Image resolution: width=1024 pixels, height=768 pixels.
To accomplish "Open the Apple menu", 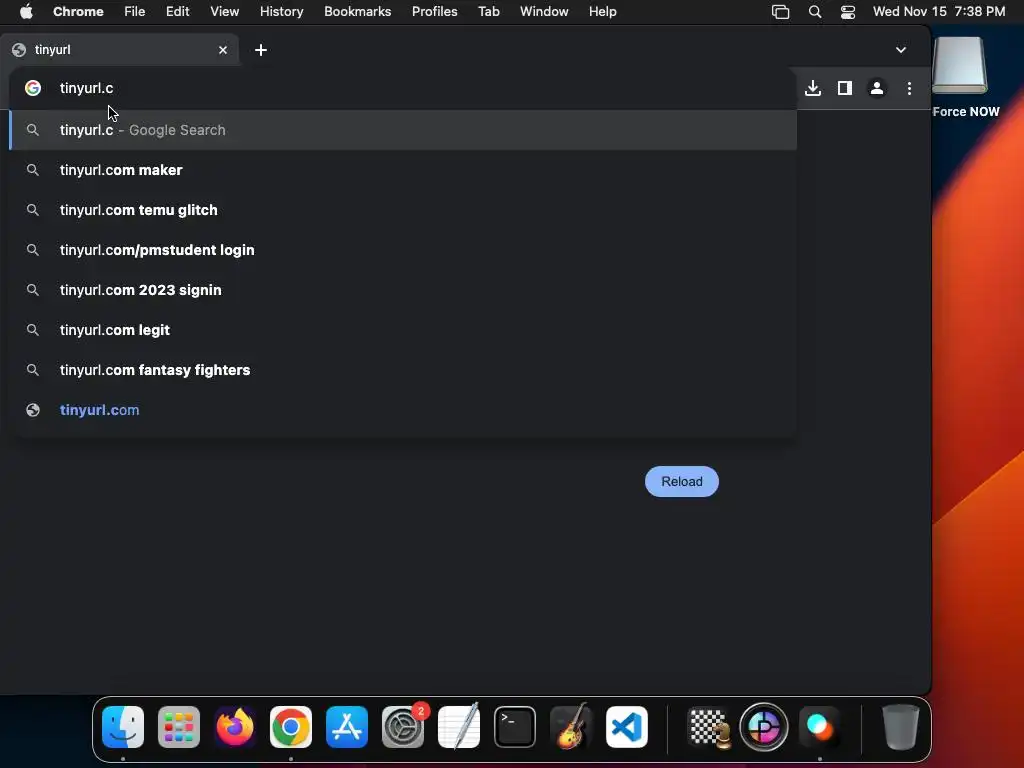I will [26, 12].
